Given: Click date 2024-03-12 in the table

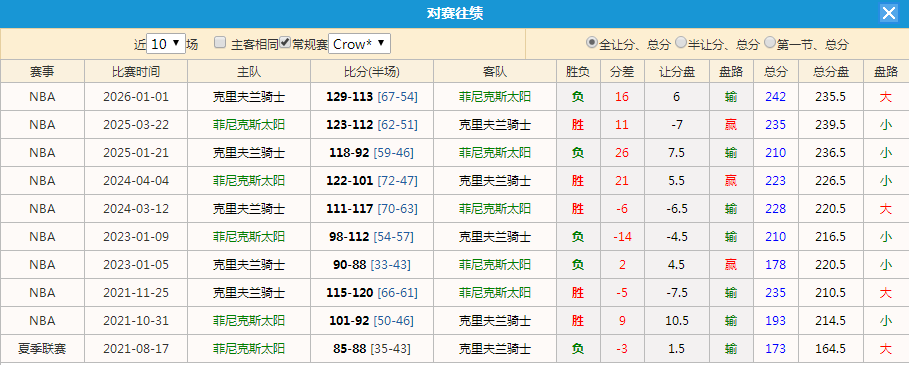Looking at the screenshot, I should point(136,209).
